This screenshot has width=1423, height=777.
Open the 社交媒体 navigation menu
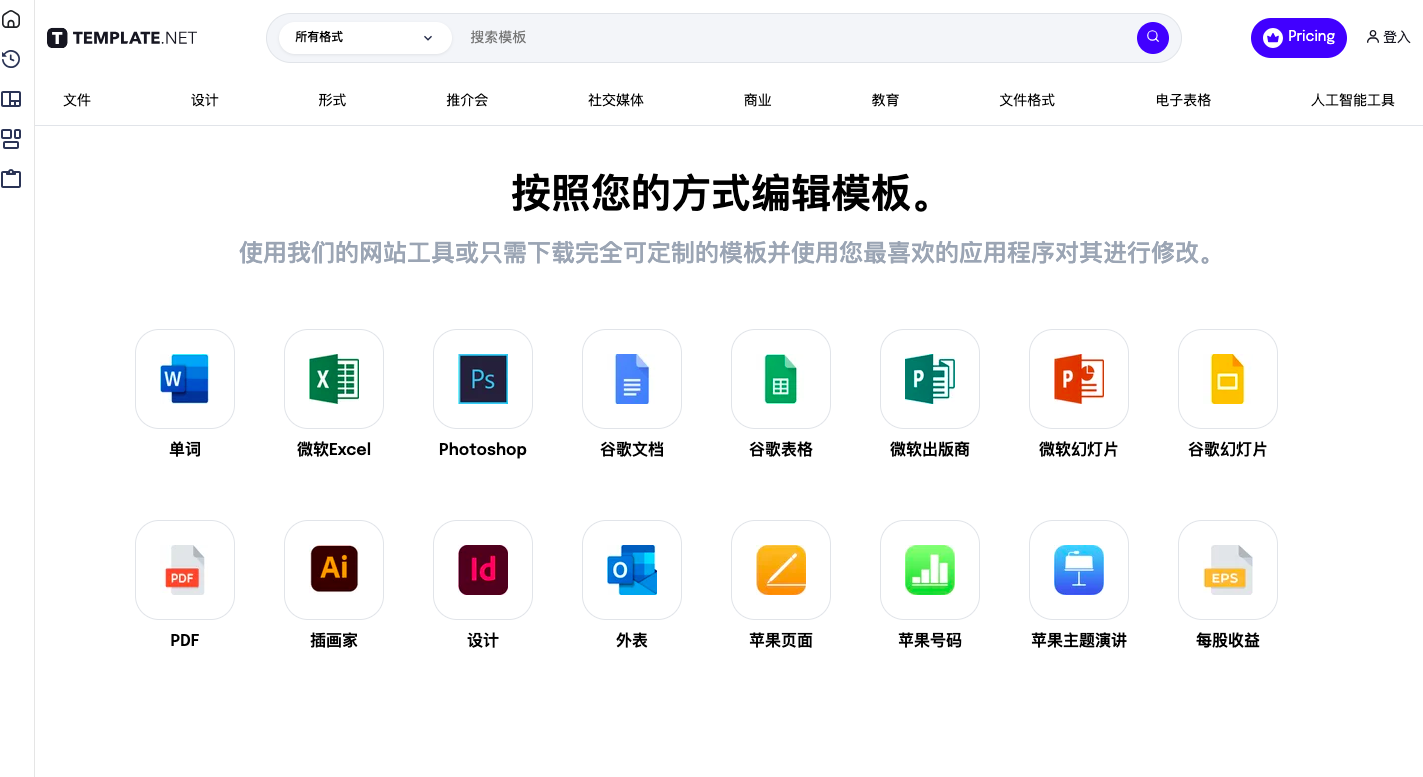click(616, 100)
